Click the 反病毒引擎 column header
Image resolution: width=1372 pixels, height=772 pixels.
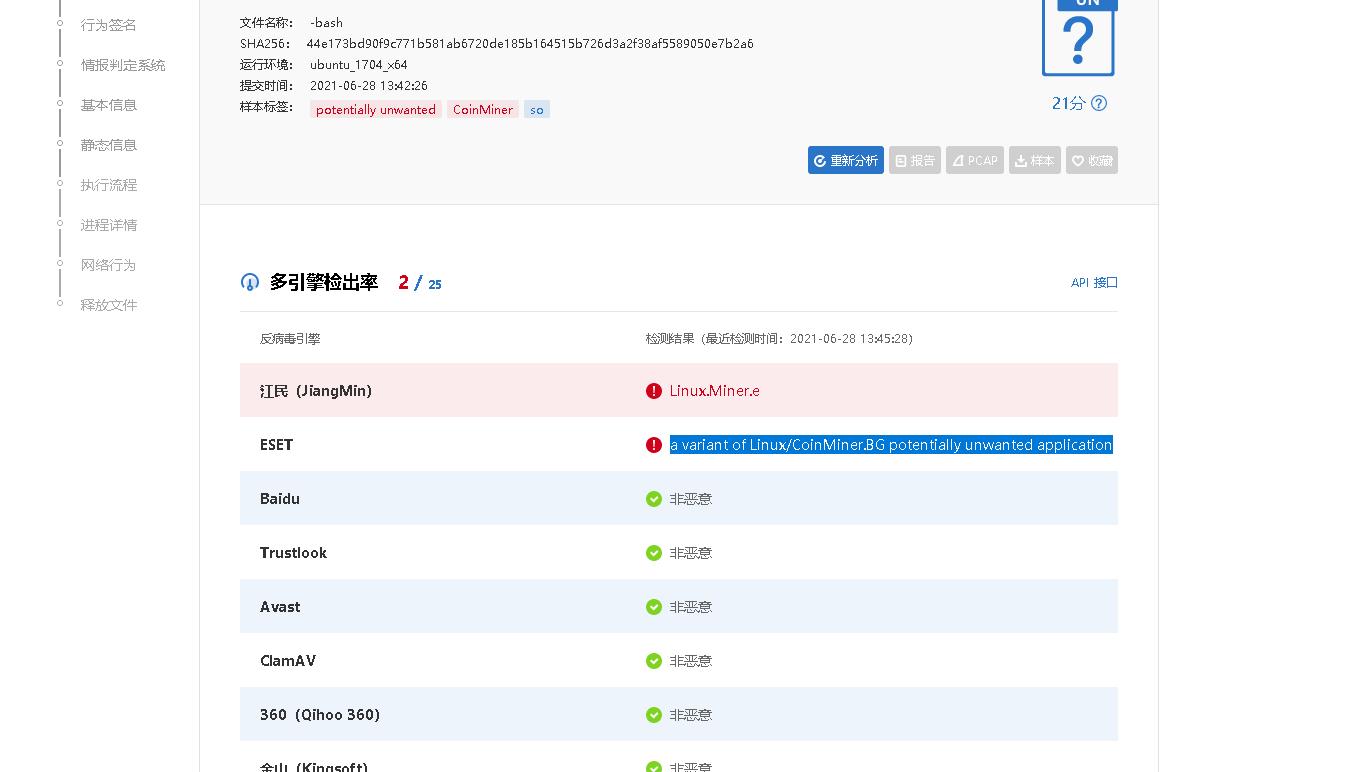click(x=290, y=339)
